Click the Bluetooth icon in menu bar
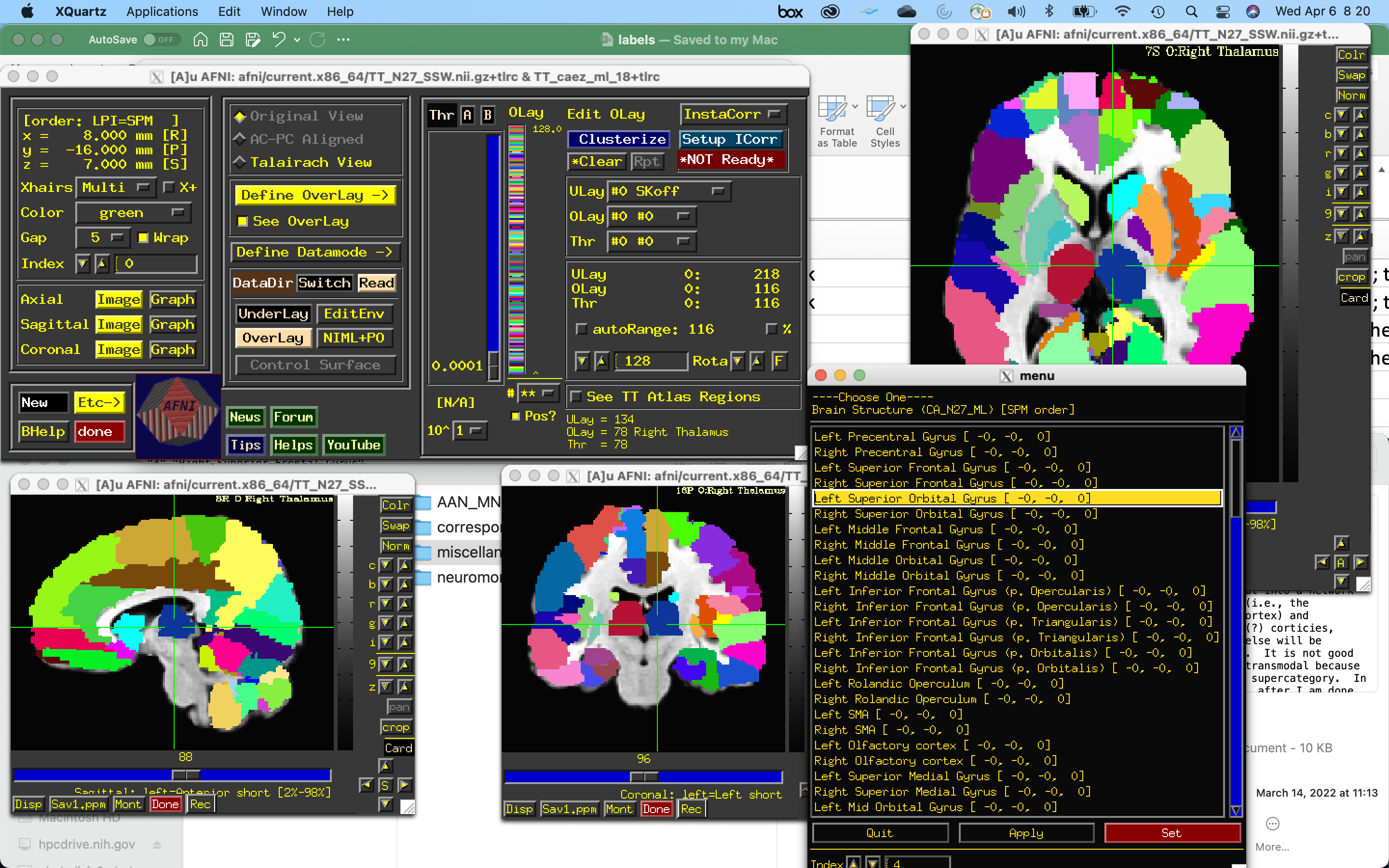 click(x=1049, y=12)
